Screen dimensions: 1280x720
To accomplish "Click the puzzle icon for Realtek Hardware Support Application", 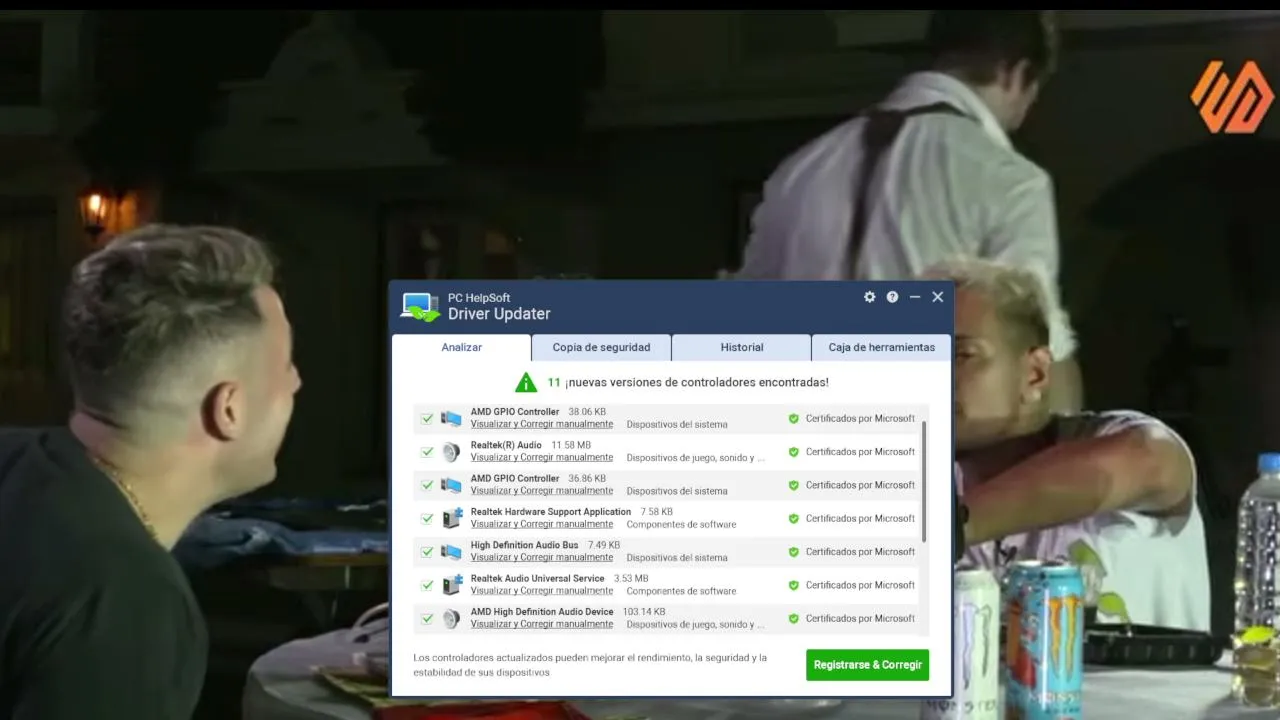I will point(452,518).
